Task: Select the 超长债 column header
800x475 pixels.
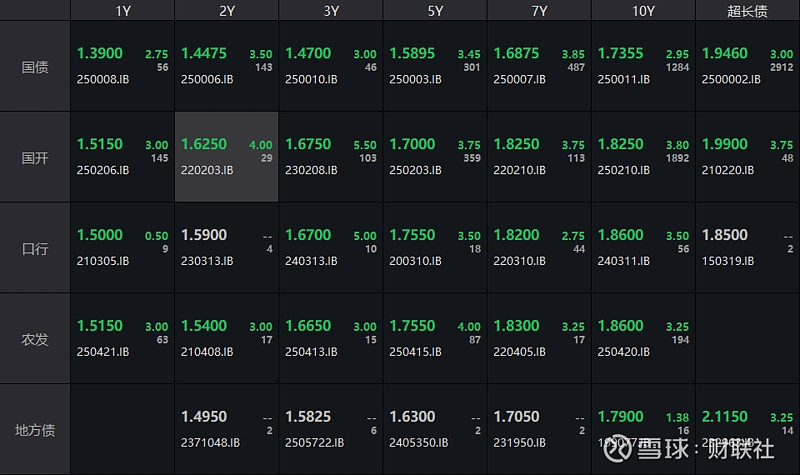Action: coord(747,10)
